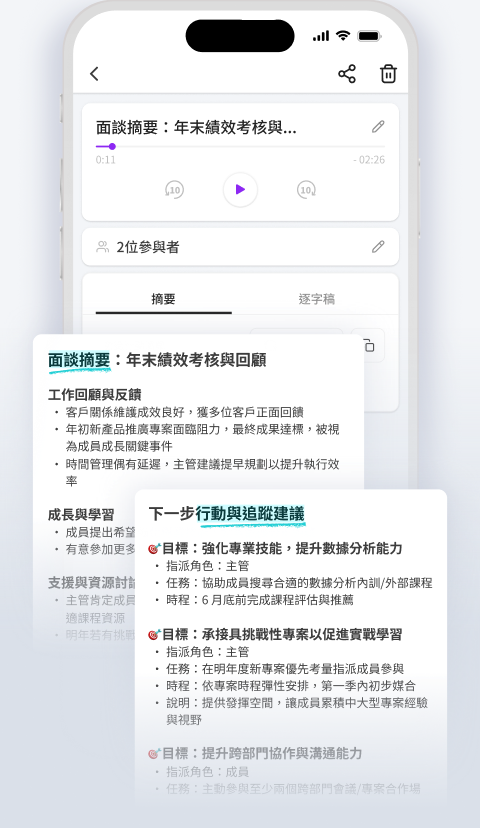This screenshot has height=828, width=480.
Task: Tap the share icon
Action: (347, 73)
